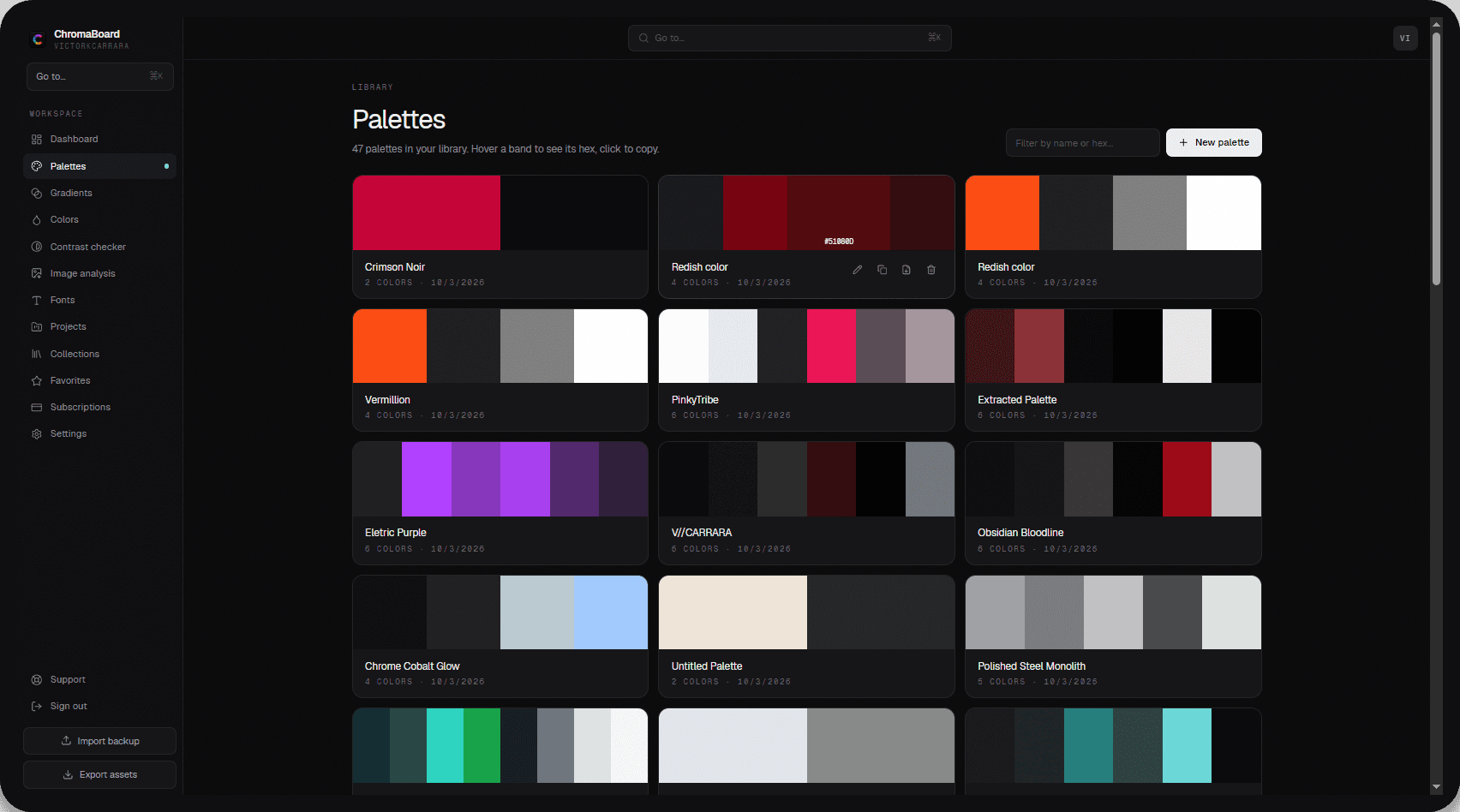Click the bright green swatch in the bottom-row palette
Image resolution: width=1460 pixels, height=812 pixels.
482,745
